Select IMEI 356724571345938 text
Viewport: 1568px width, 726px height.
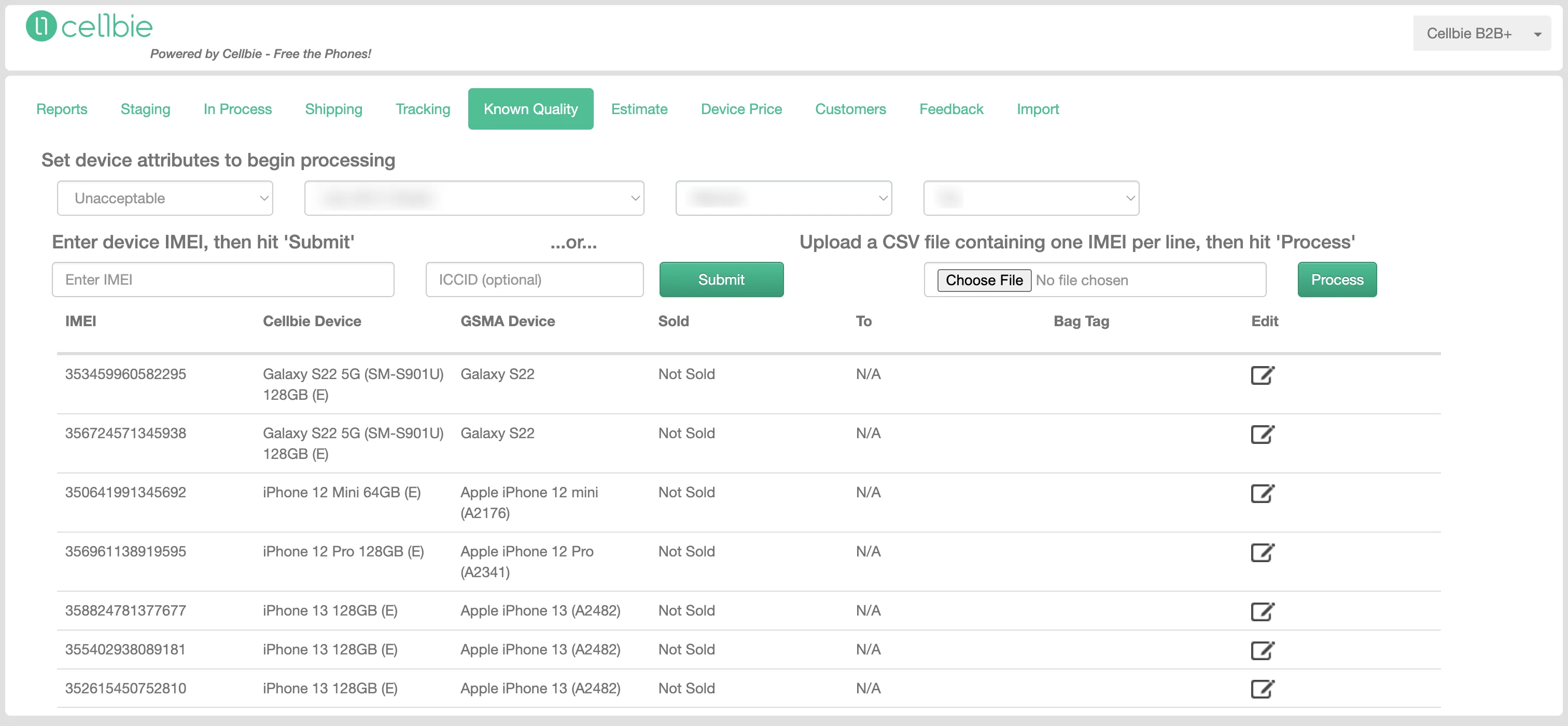(125, 434)
